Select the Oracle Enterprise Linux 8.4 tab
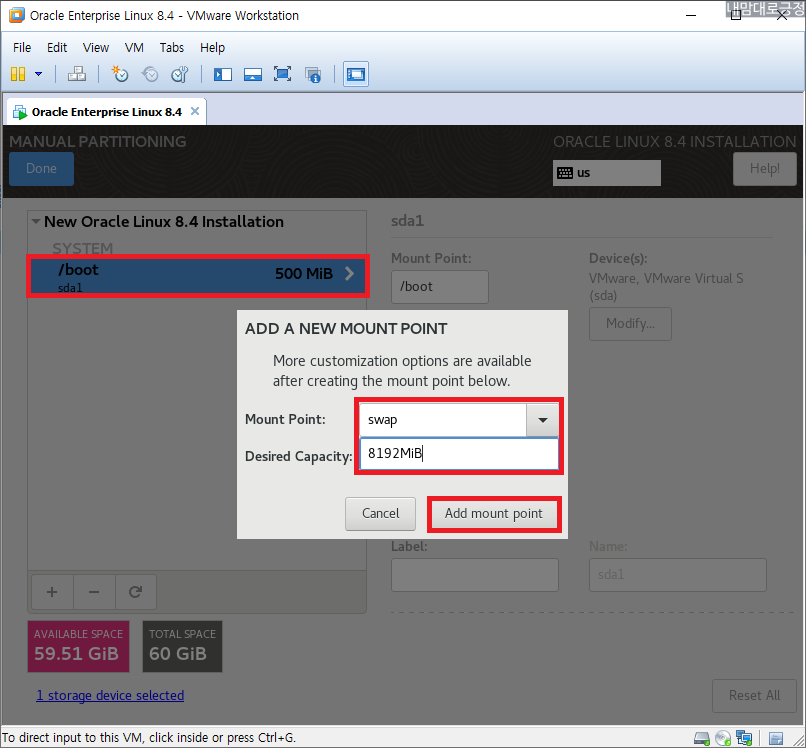The width and height of the screenshot is (806, 748). (106, 112)
